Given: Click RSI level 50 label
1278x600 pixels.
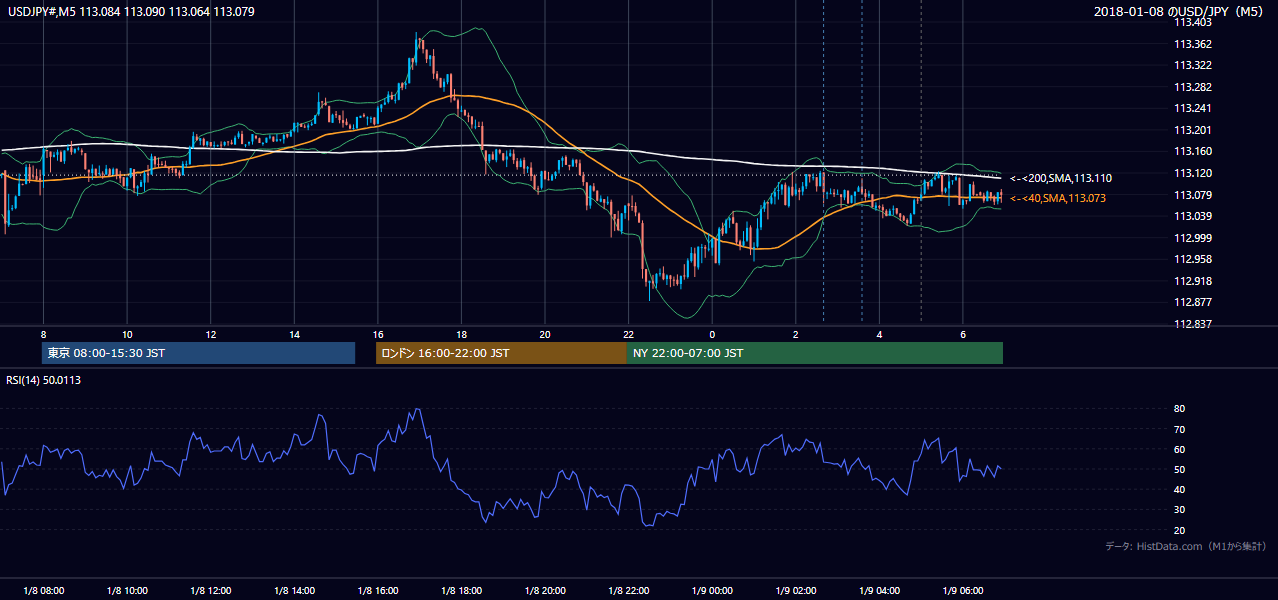Looking at the screenshot, I should click(1180, 470).
